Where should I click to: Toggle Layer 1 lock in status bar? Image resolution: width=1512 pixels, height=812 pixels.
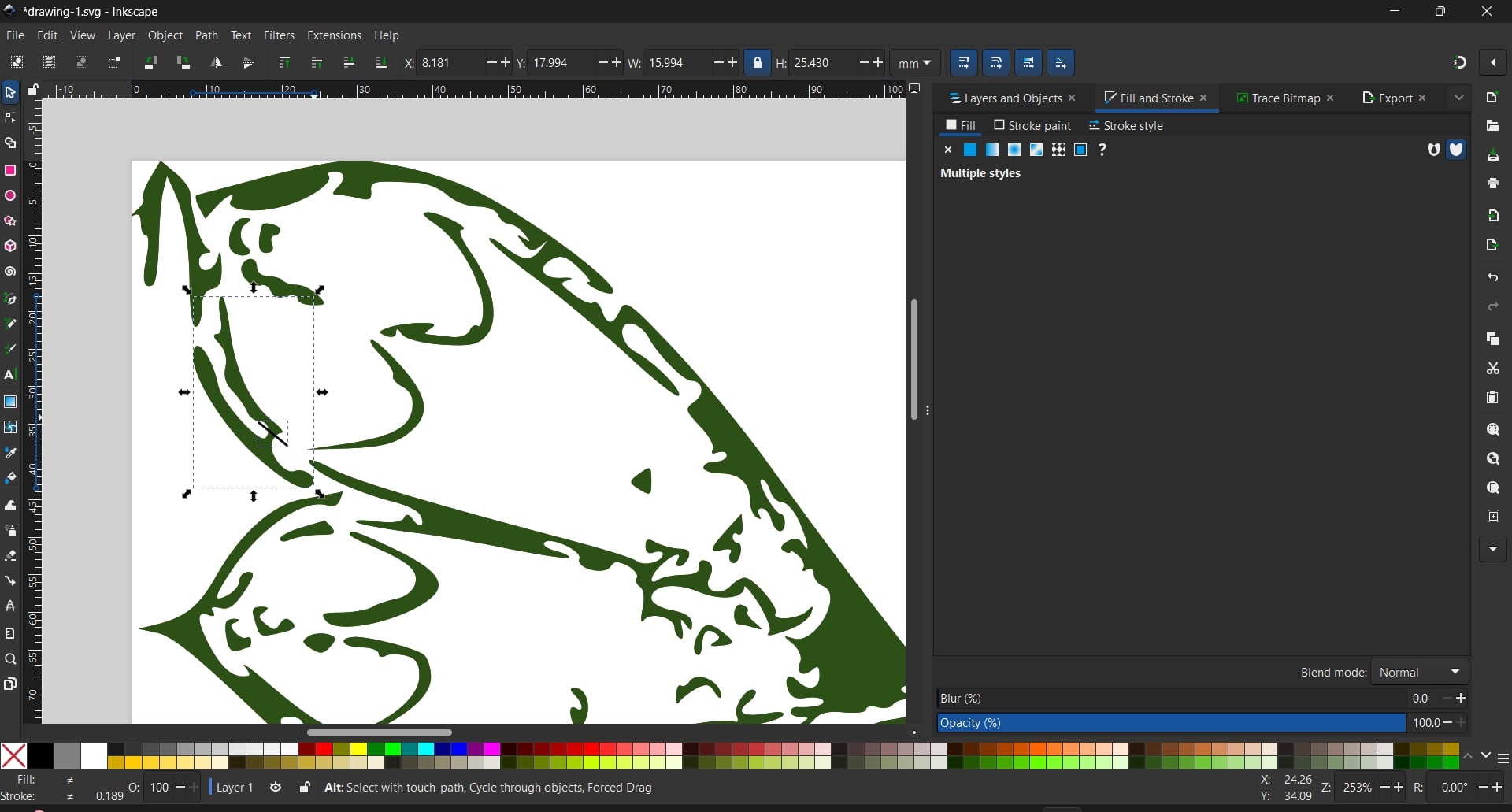pyautogui.click(x=305, y=788)
